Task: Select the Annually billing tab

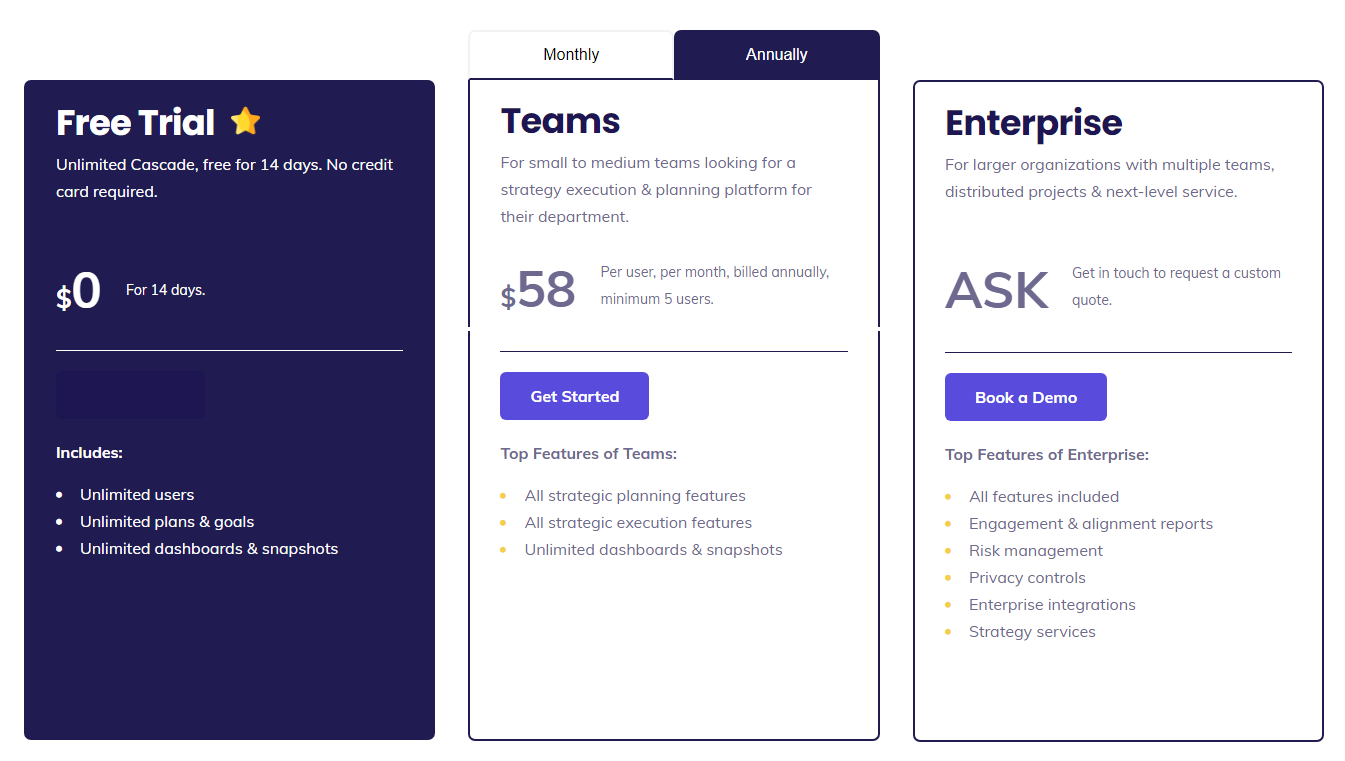Action: 777,55
